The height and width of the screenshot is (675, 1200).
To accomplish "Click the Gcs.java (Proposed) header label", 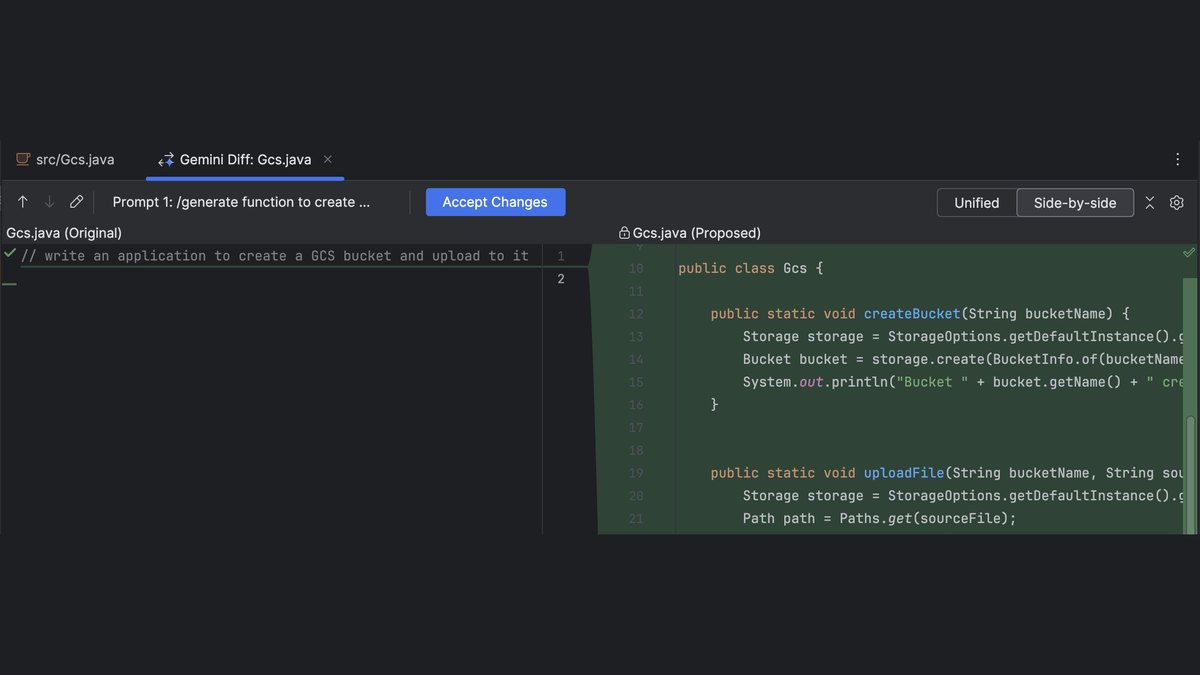I will (x=697, y=233).
